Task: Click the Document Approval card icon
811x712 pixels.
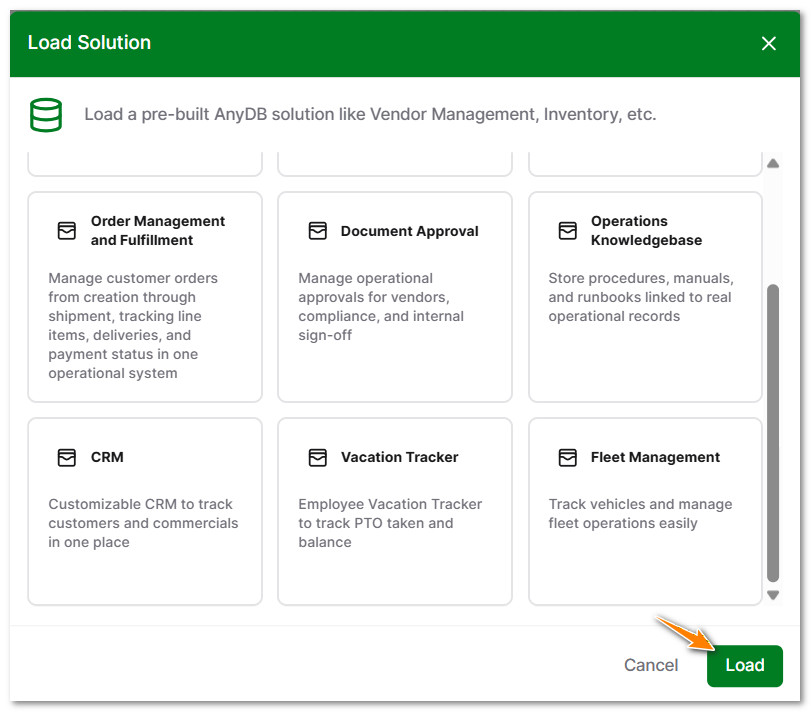Action: coord(316,230)
